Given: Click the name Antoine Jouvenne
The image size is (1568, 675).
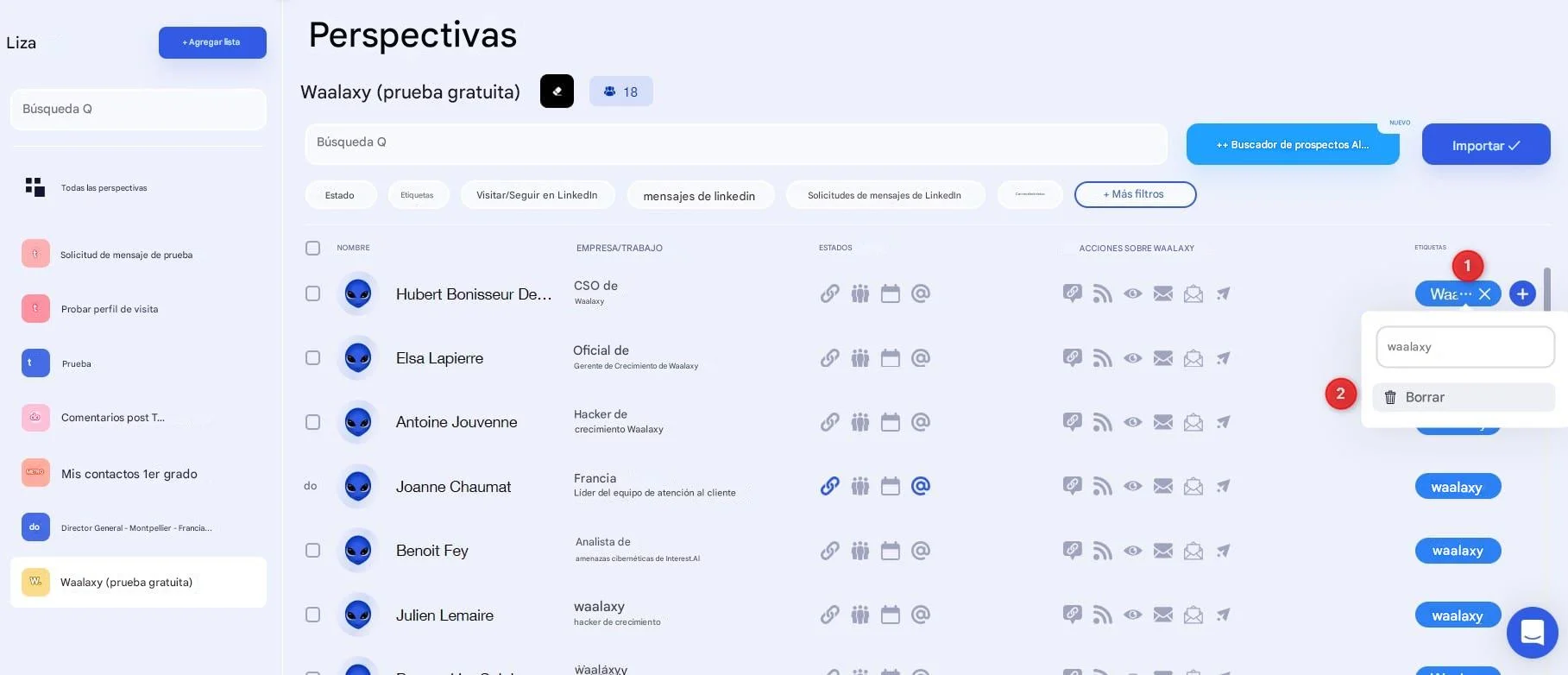Looking at the screenshot, I should [457, 422].
